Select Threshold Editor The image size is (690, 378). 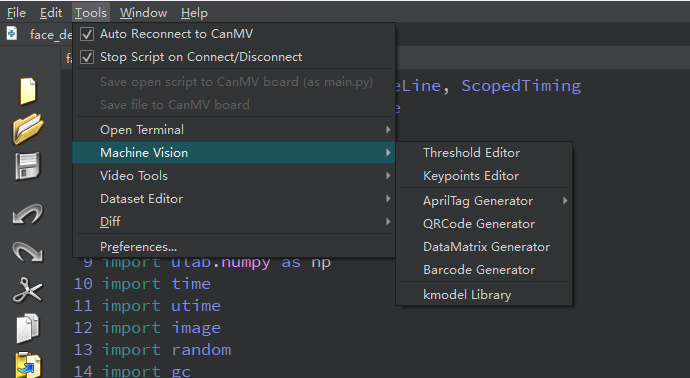(x=484, y=153)
